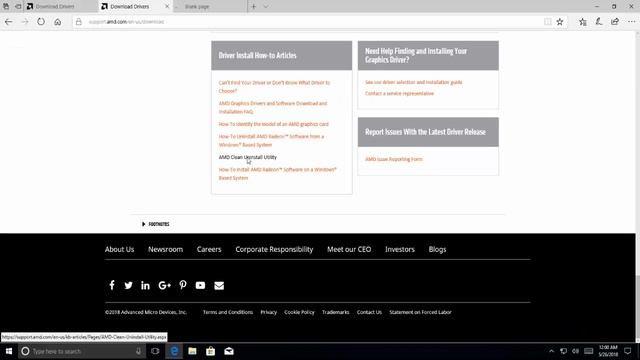Open Corporate Responsibility footer link
Image resolution: width=640 pixels, height=360 pixels.
[x=274, y=249]
